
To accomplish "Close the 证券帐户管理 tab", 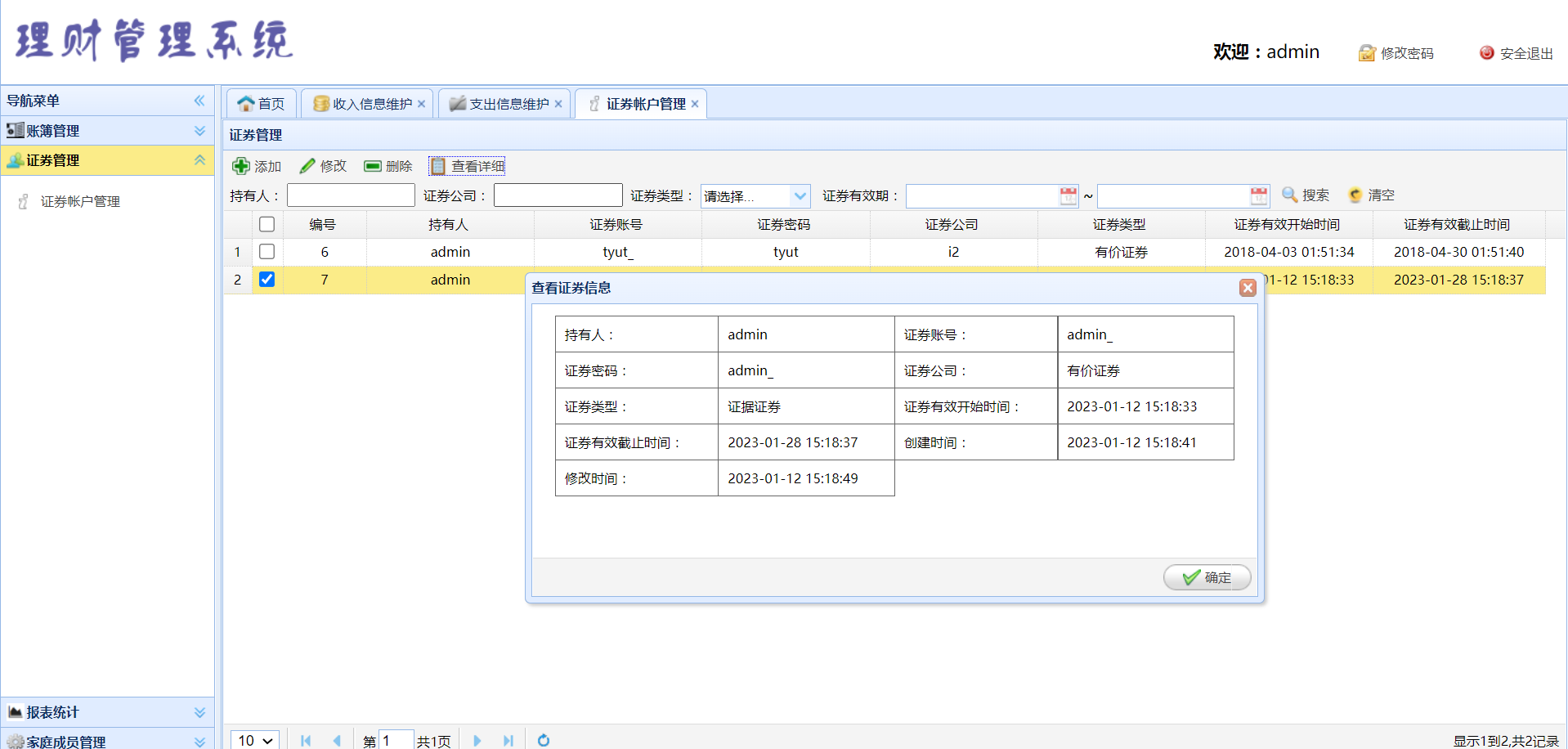I will click(x=695, y=104).
